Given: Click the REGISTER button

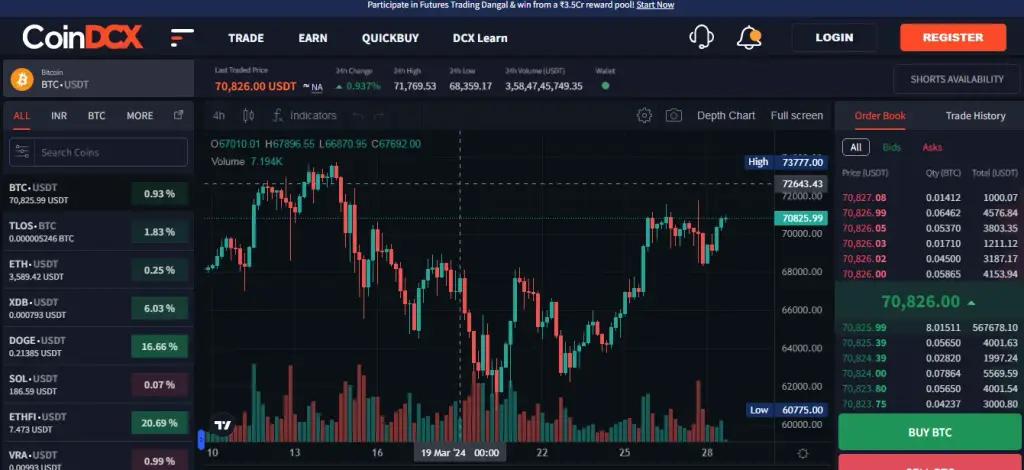Looking at the screenshot, I should (953, 37).
